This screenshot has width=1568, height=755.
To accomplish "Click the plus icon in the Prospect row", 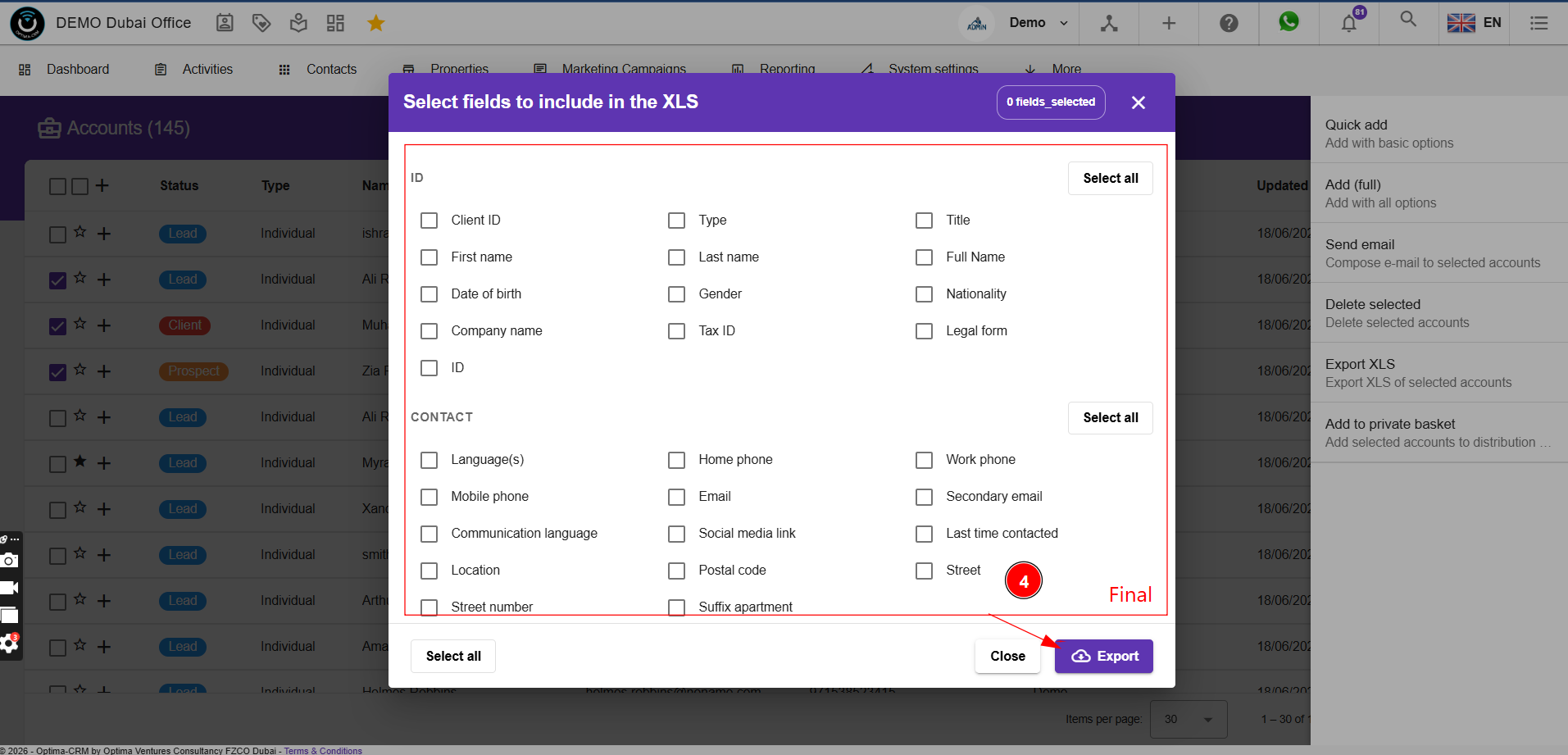I will coord(104,371).
